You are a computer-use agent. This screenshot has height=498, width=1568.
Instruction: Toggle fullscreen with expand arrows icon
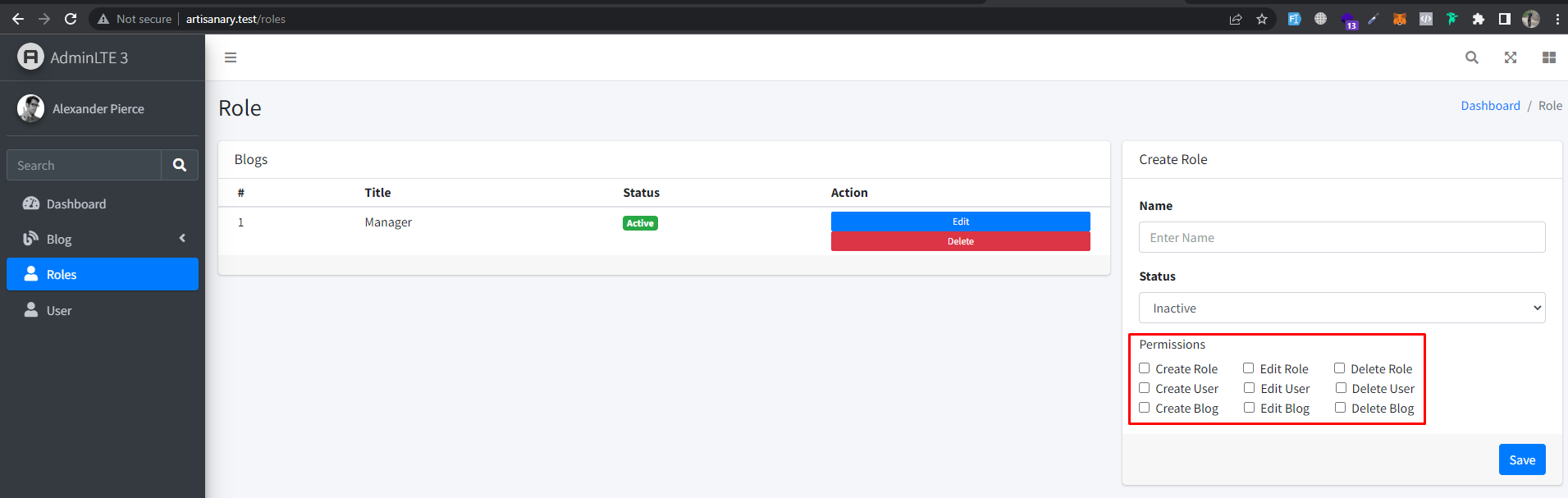click(x=1511, y=57)
